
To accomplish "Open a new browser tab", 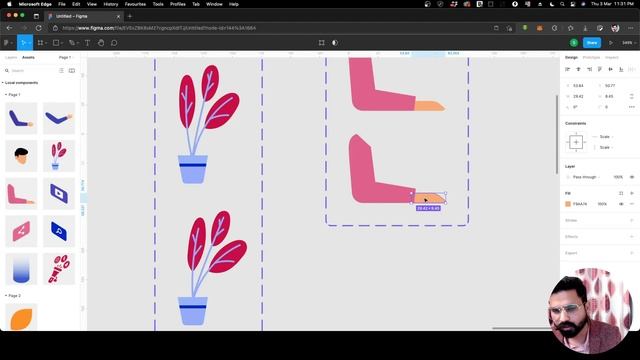I will coord(130,16).
